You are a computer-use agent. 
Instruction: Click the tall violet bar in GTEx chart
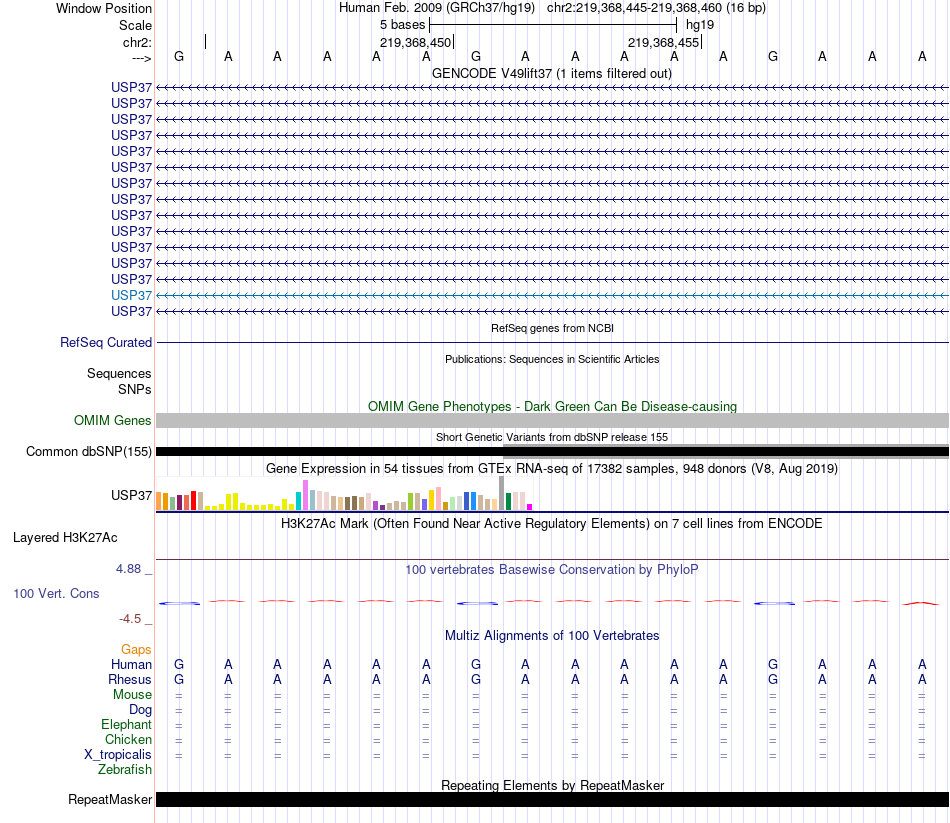point(306,495)
